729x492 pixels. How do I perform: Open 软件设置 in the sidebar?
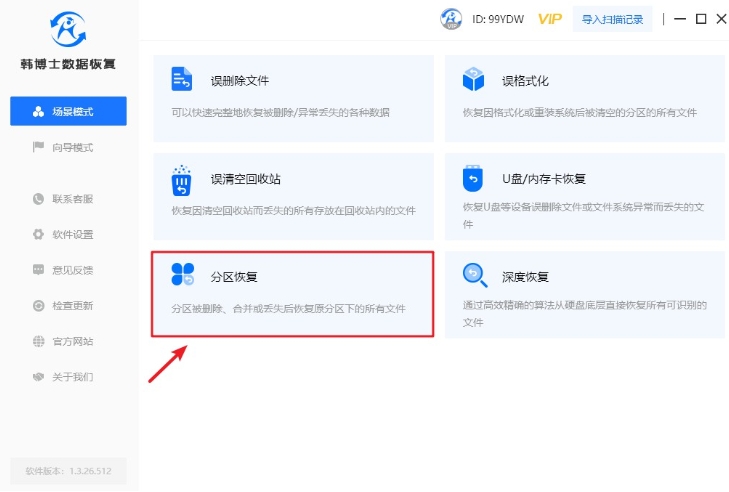[68, 235]
